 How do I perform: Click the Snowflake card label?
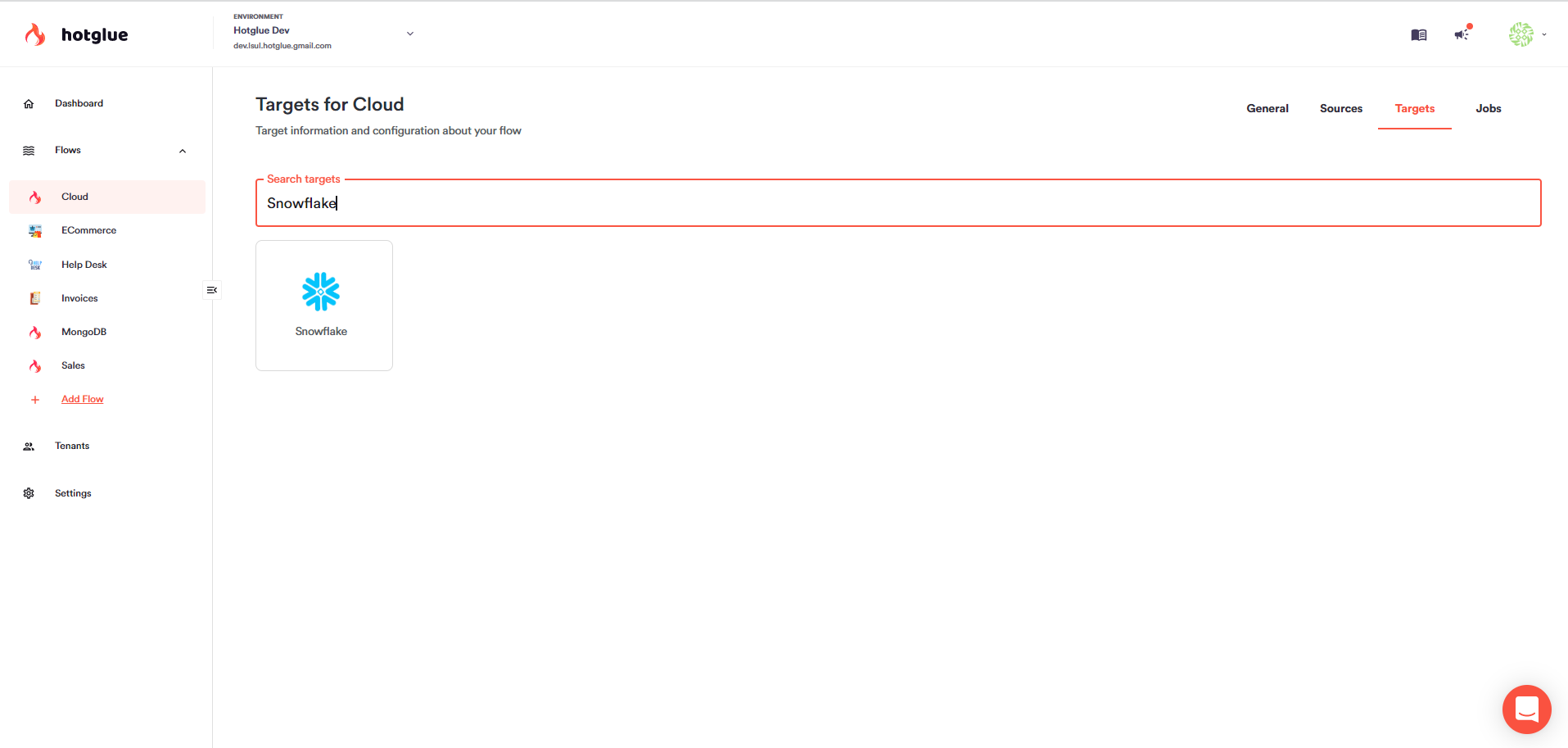point(321,331)
